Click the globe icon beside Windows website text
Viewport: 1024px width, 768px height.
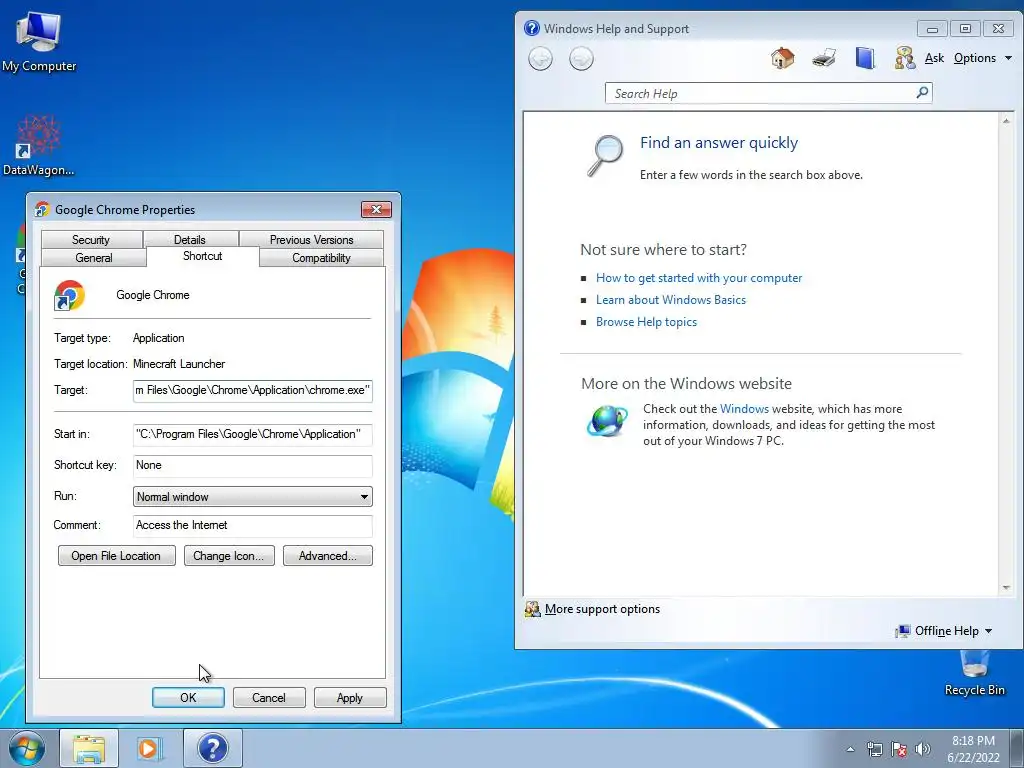pos(607,421)
